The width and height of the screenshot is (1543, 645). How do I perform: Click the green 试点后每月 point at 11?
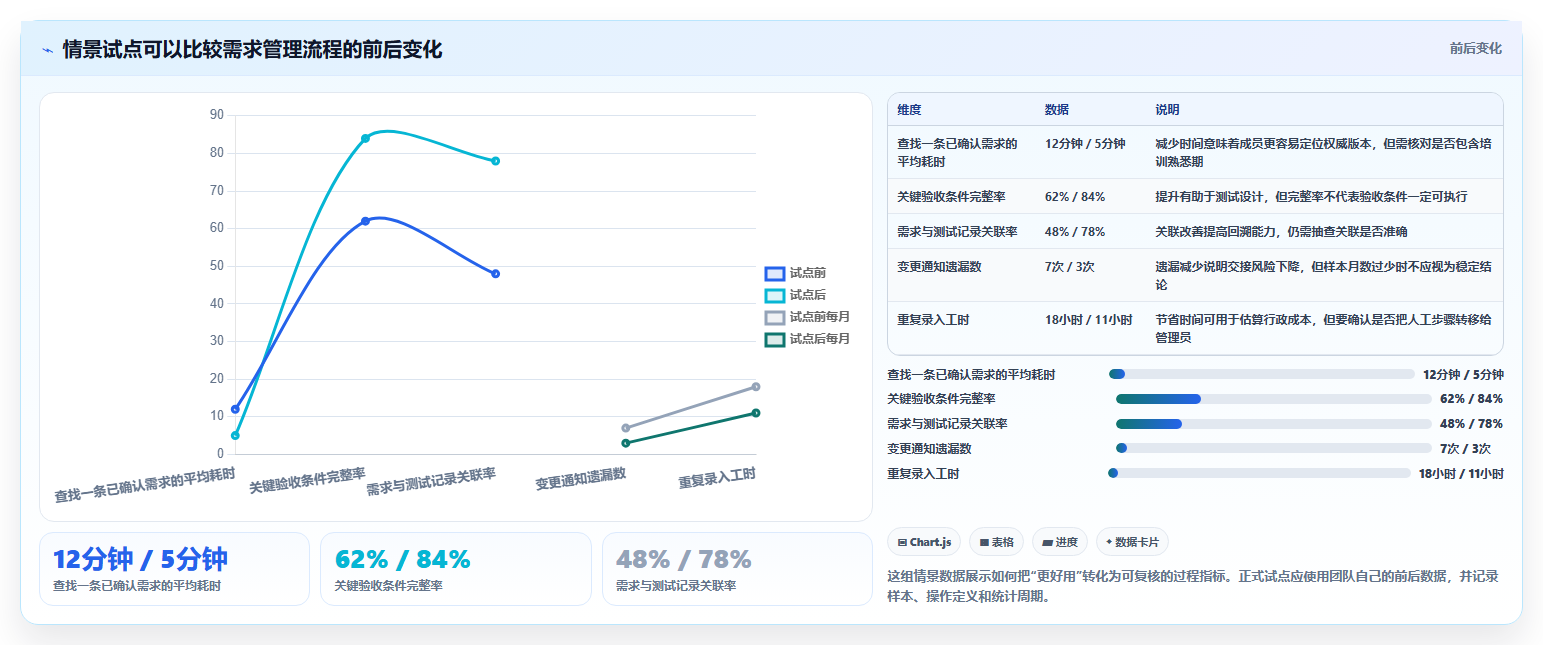[x=756, y=413]
